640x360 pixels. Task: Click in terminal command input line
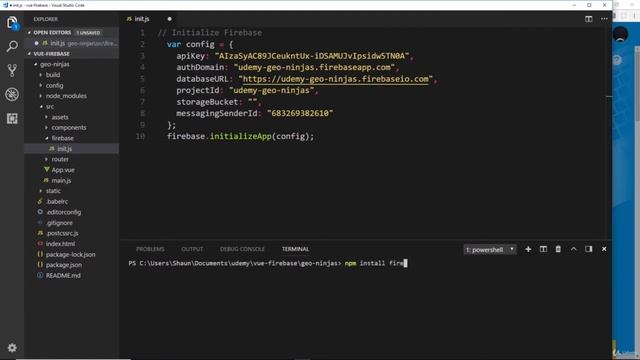coord(267,263)
